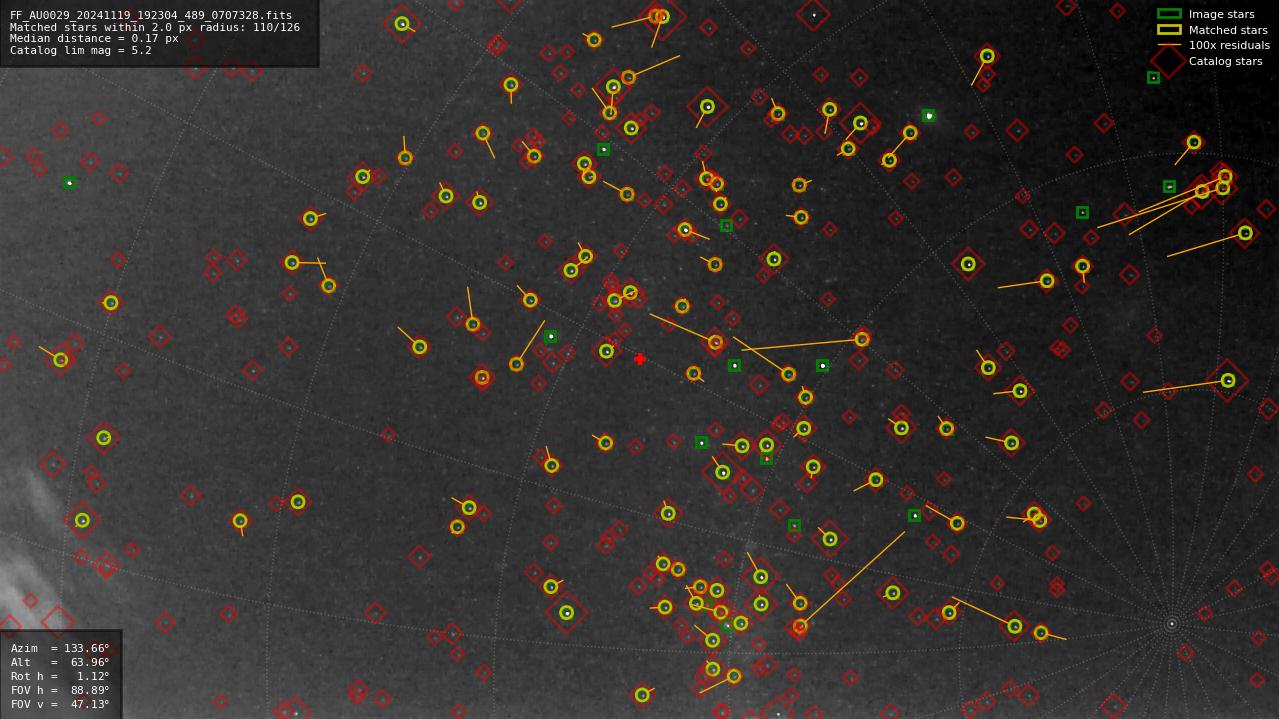
Task: Click the 'Catalog lim mag = 5.2' line
Action: pyautogui.click(x=81, y=50)
